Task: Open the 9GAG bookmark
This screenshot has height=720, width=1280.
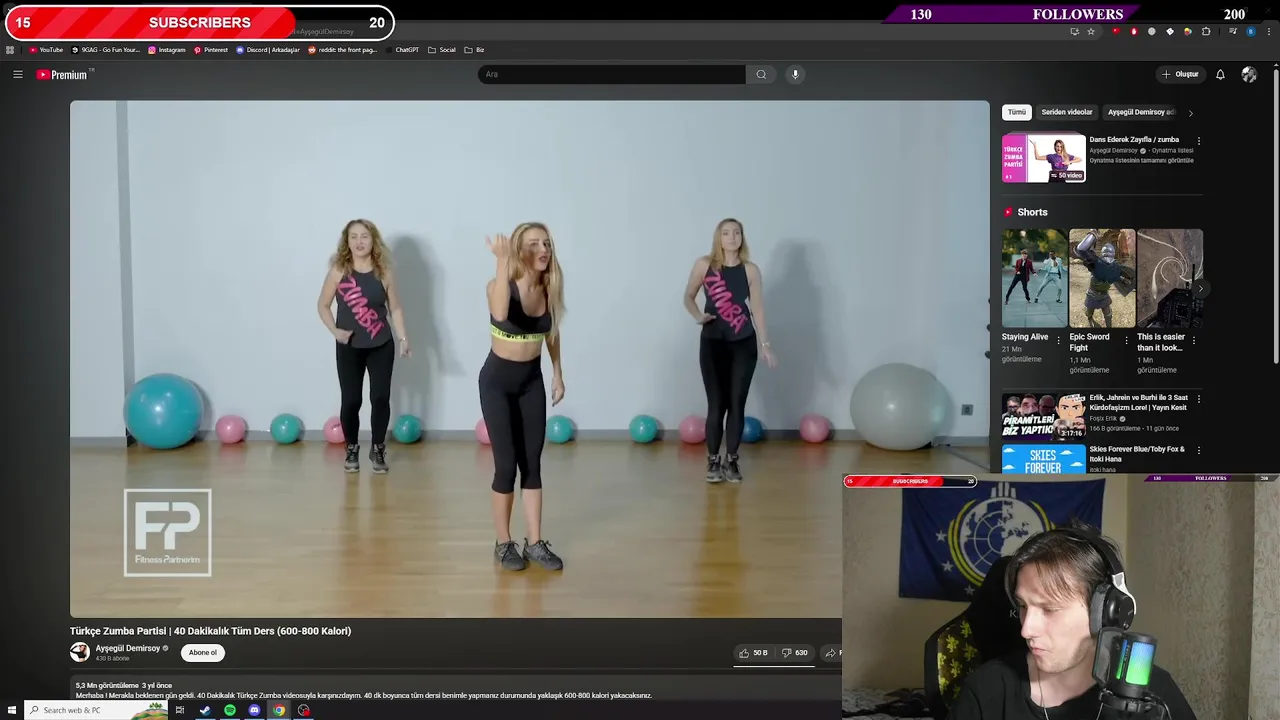Action: [x=106, y=50]
